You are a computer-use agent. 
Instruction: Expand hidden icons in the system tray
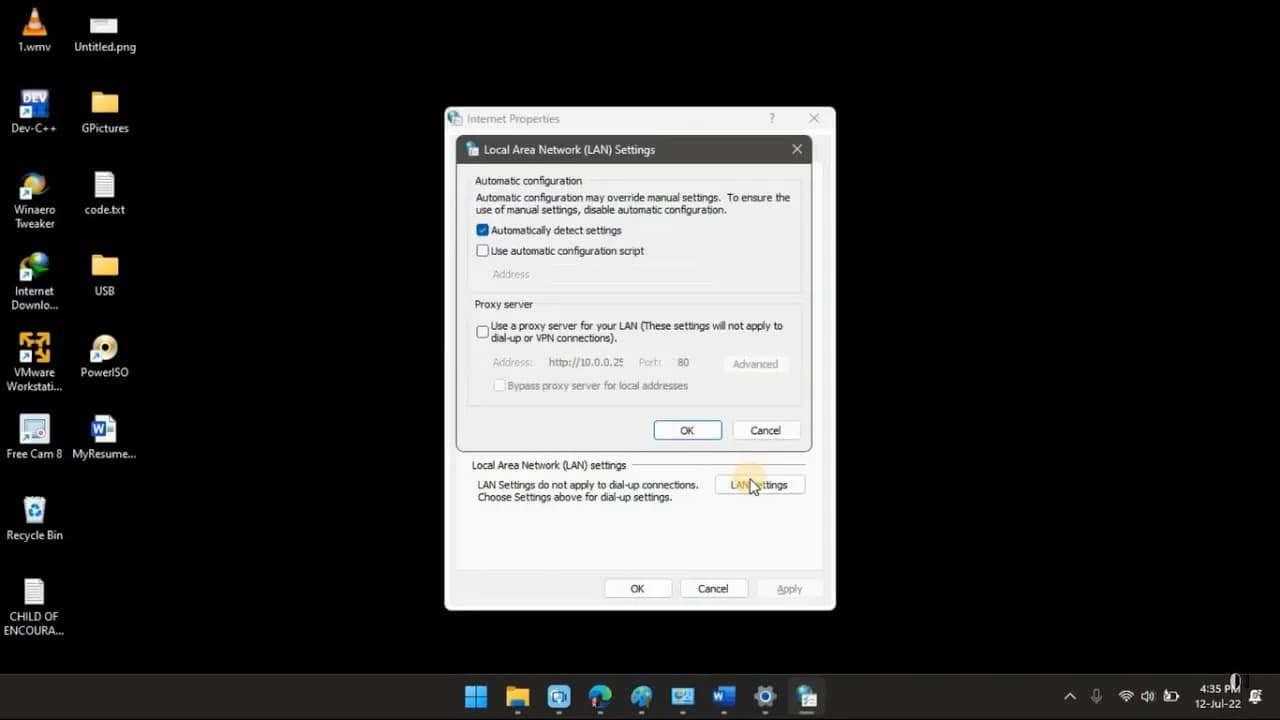(x=1070, y=696)
